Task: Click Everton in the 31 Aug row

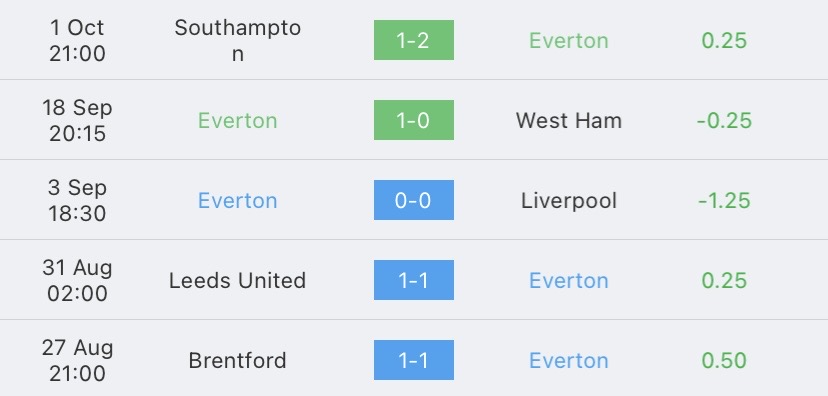Action: (569, 280)
